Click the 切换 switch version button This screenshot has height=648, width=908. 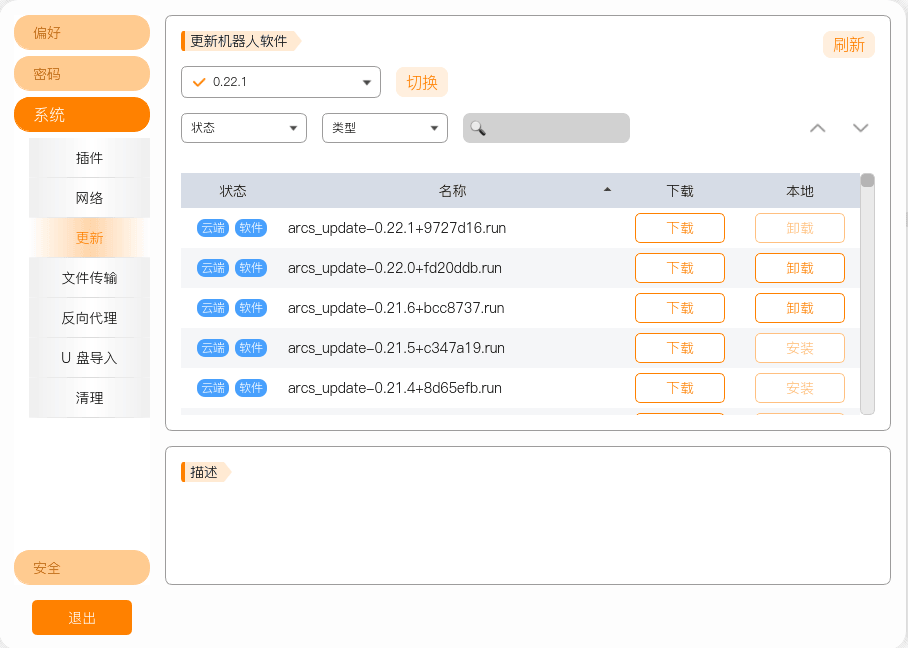click(x=422, y=82)
